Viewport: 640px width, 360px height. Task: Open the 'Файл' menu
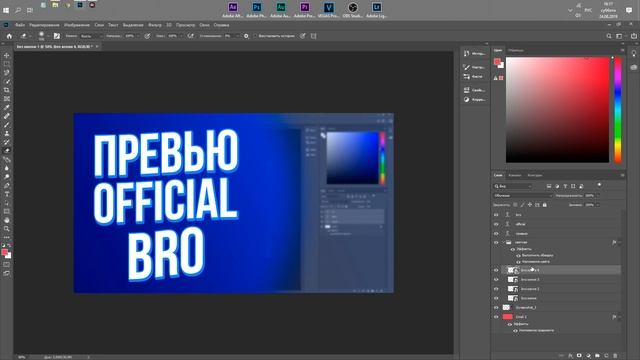point(20,25)
